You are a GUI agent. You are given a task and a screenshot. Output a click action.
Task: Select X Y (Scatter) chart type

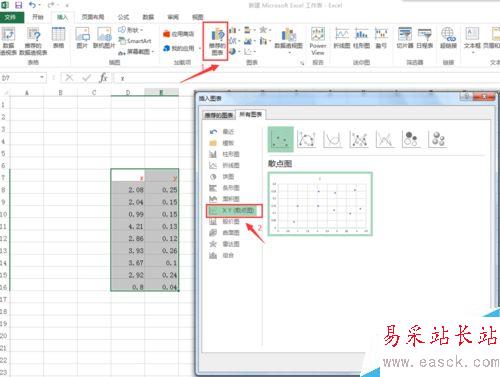tap(234, 210)
